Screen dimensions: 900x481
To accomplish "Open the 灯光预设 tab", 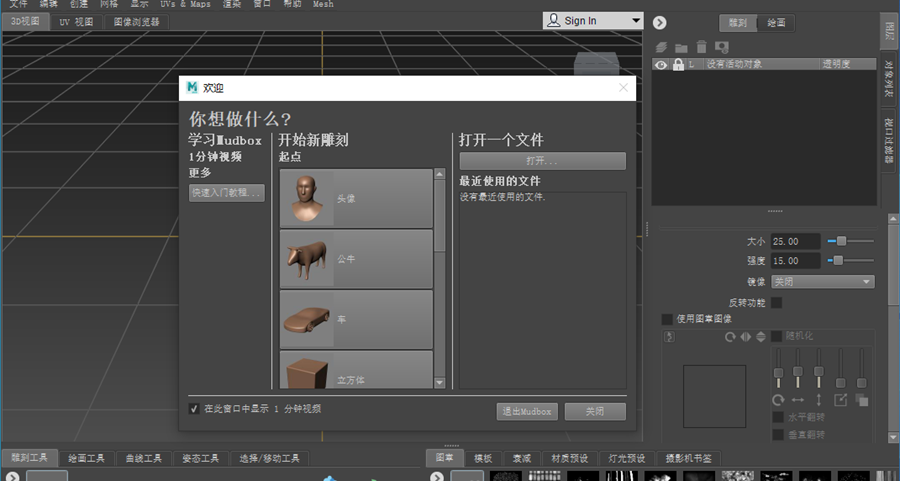I will pos(626,459).
